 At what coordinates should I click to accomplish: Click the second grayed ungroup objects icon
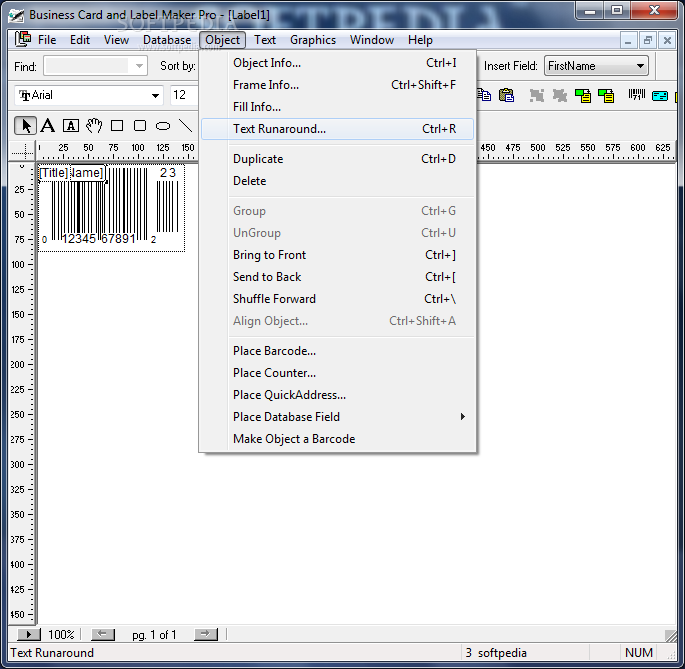(x=560, y=95)
